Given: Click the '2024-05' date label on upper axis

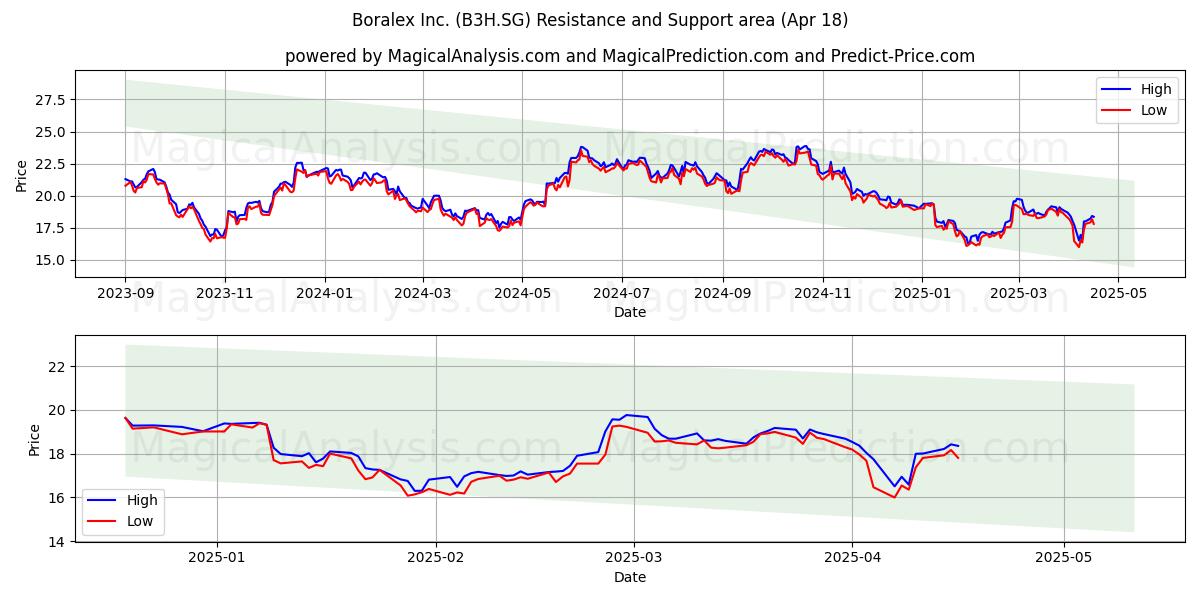Looking at the screenshot, I should click(x=521, y=295).
